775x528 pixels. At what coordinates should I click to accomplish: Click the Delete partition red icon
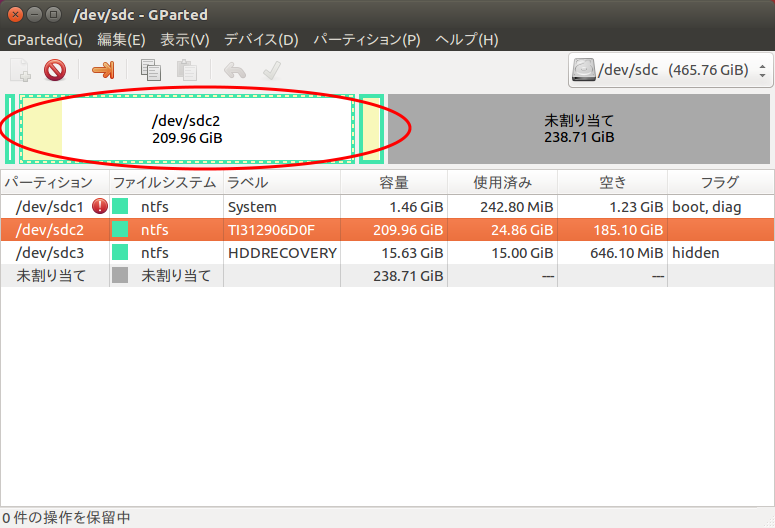pos(55,70)
